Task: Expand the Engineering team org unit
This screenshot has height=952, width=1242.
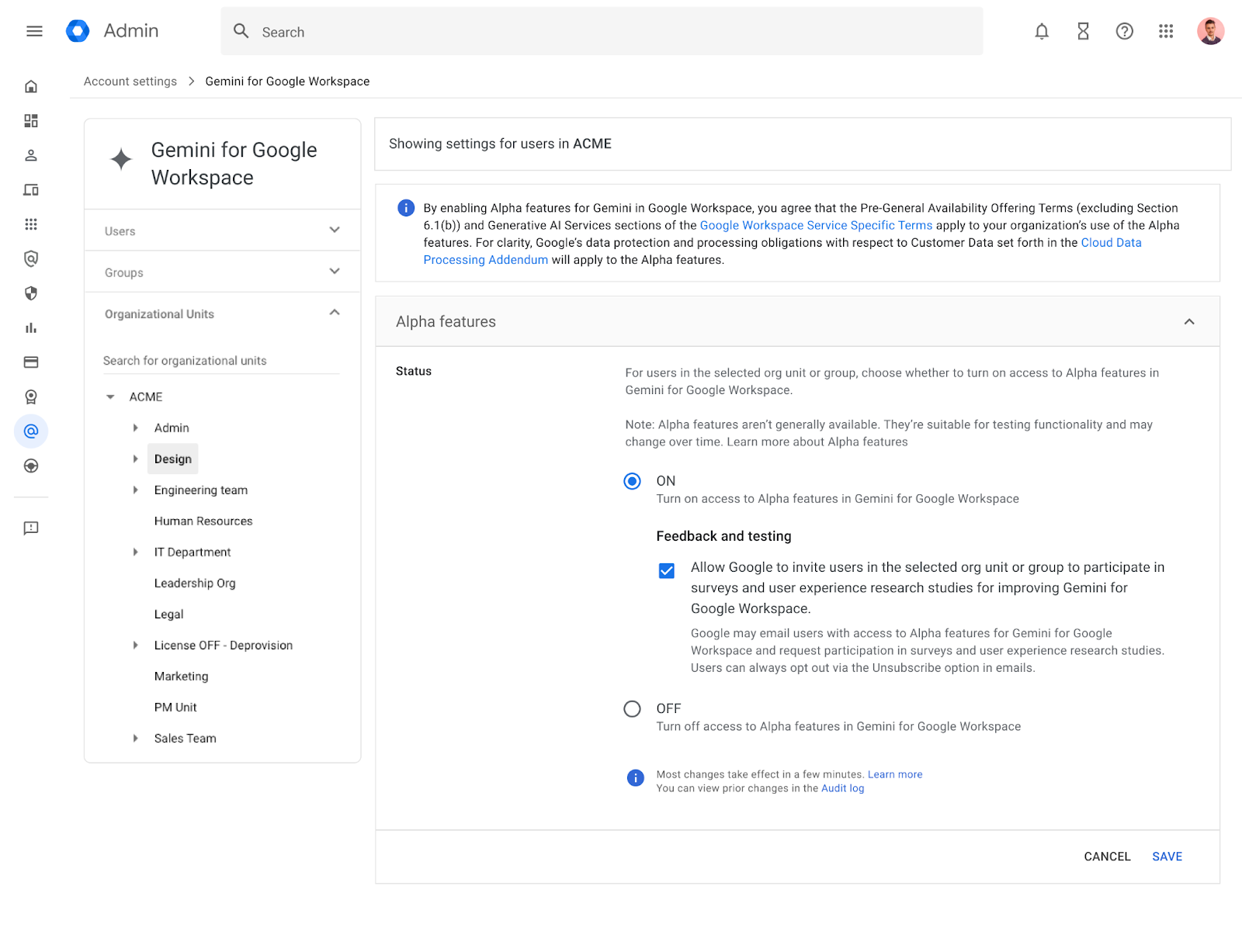Action: 135,490
